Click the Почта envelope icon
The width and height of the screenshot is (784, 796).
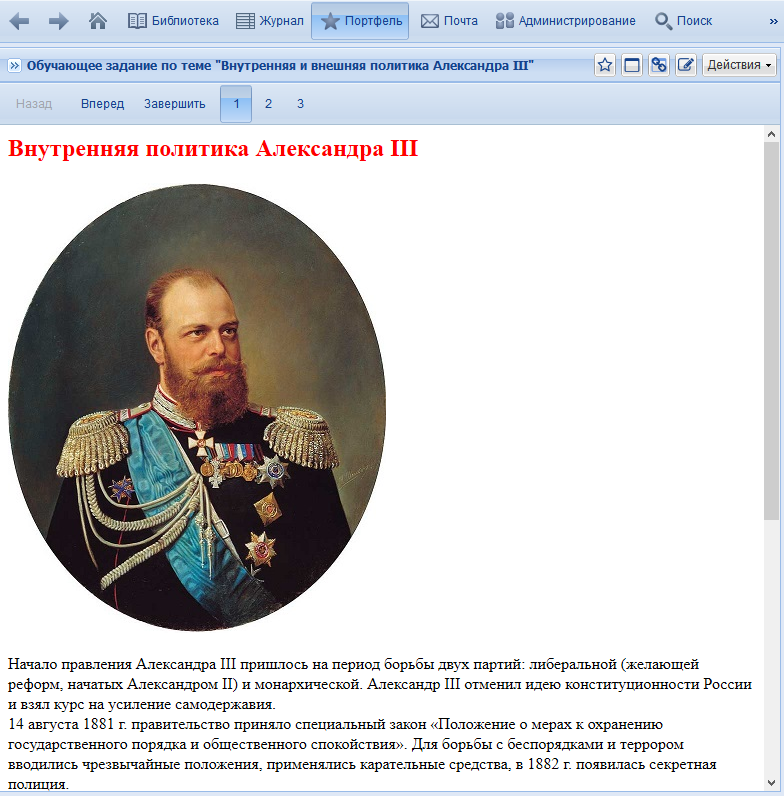click(430, 21)
